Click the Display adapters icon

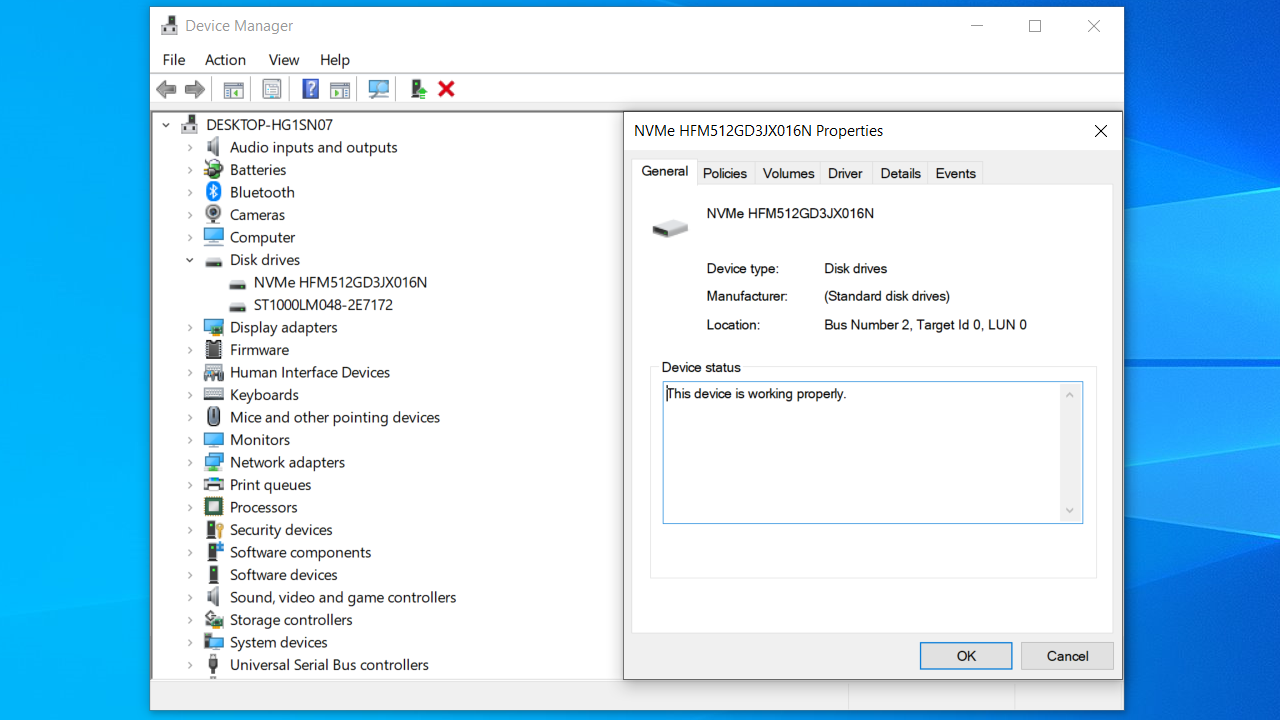pos(213,327)
